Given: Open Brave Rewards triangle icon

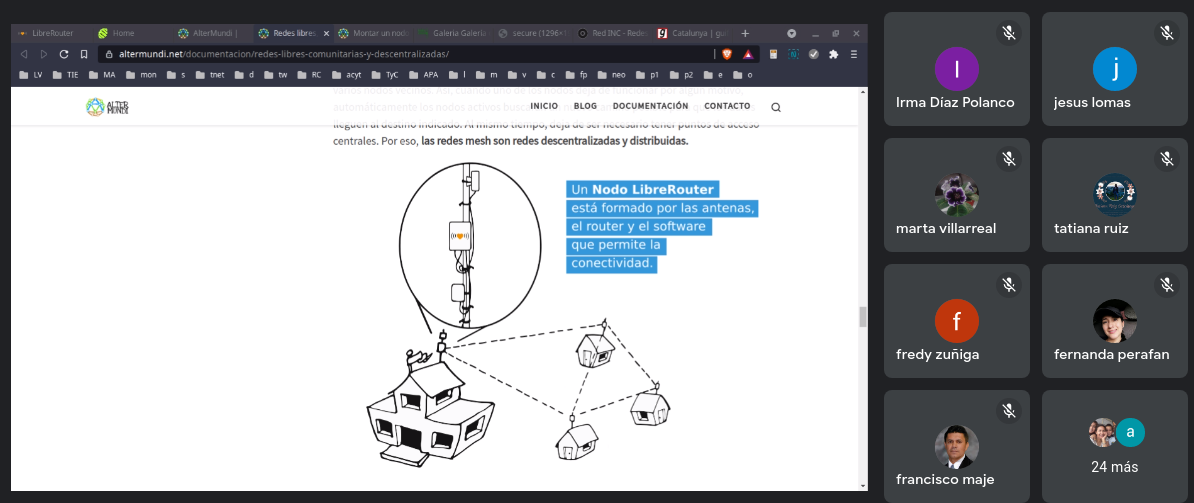Looking at the screenshot, I should (x=748, y=54).
